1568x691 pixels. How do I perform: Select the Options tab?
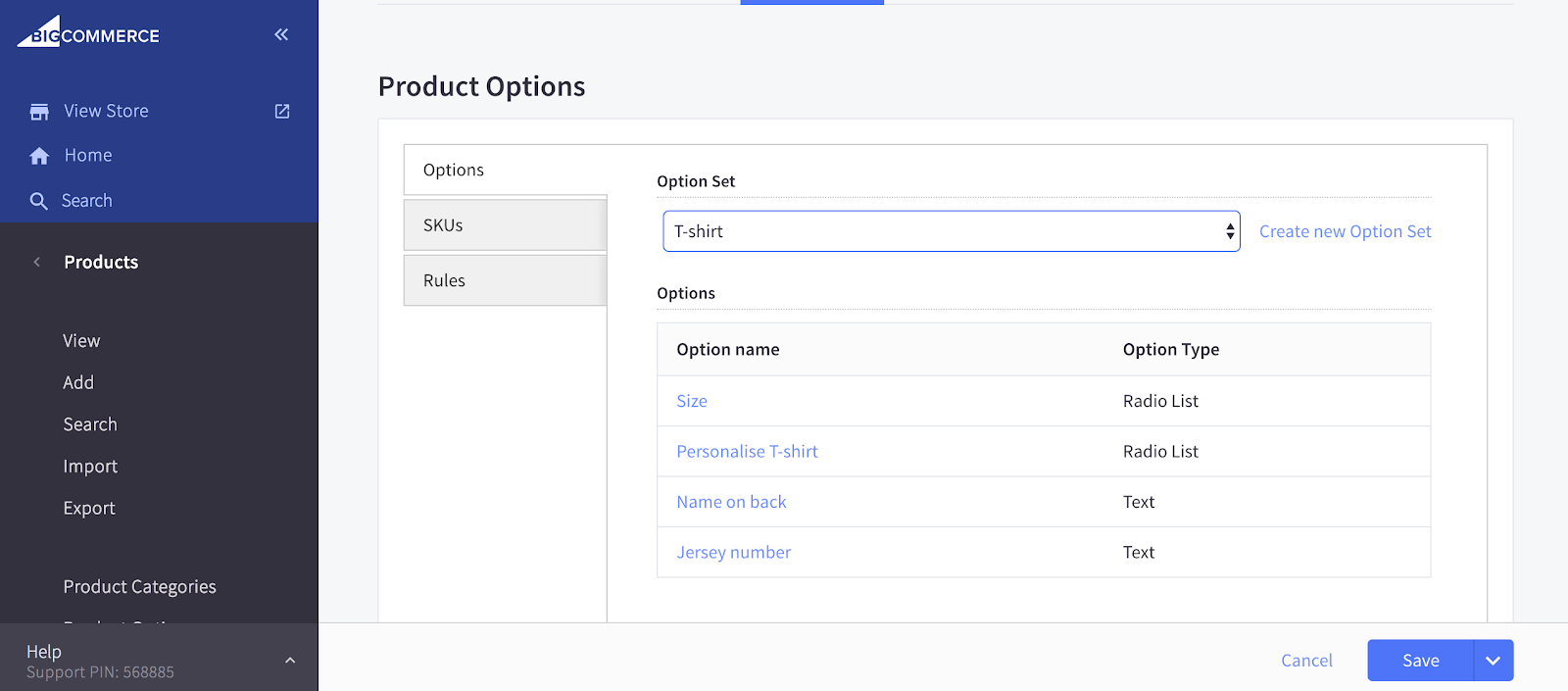coord(505,170)
